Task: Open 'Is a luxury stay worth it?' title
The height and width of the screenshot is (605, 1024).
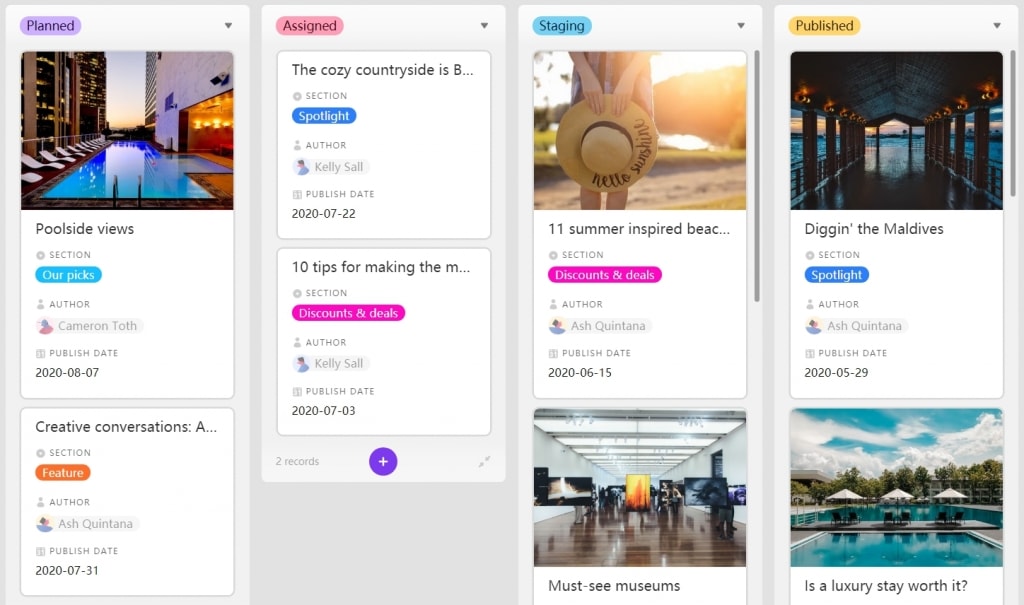Action: (x=886, y=586)
